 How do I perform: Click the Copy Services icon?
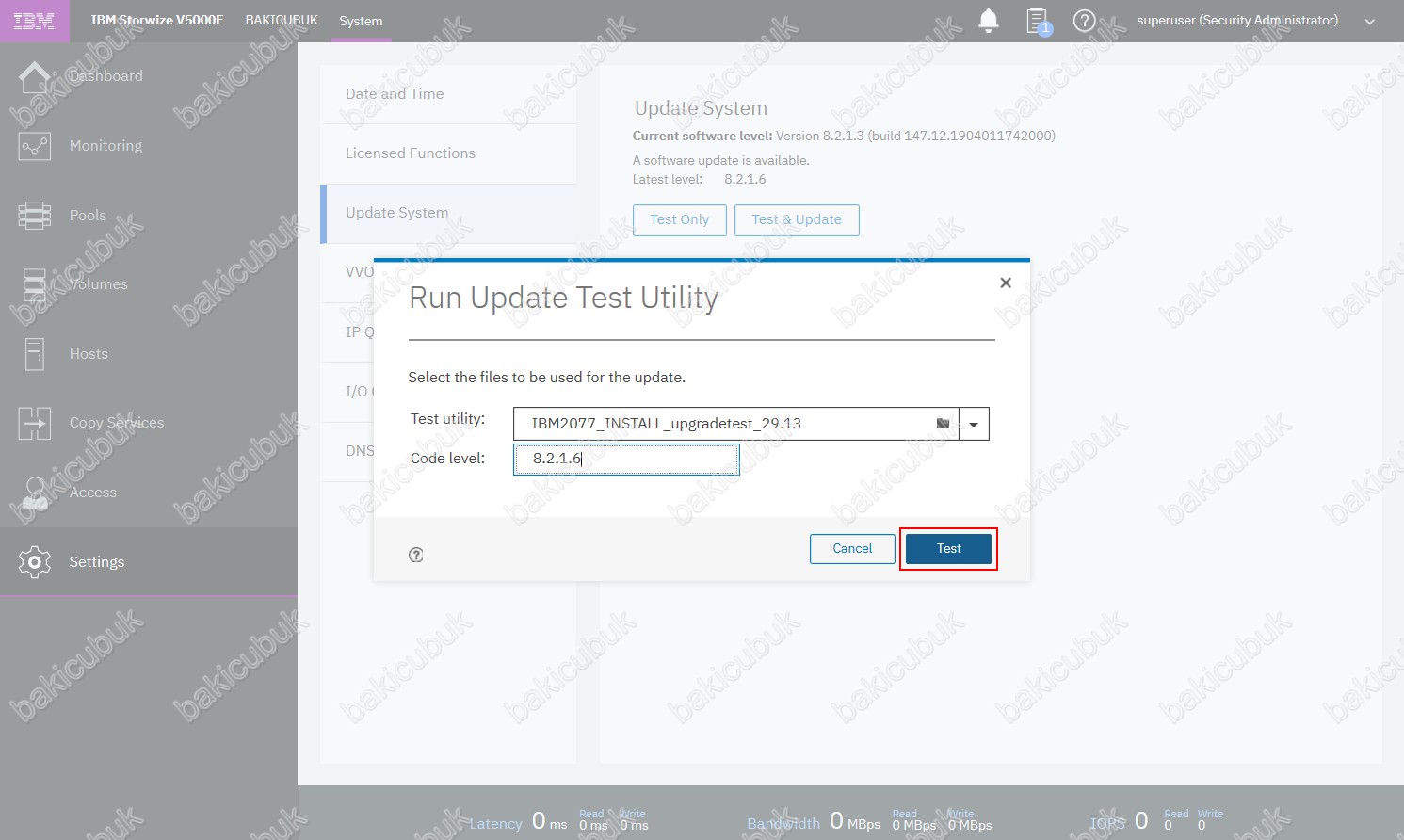click(x=35, y=423)
